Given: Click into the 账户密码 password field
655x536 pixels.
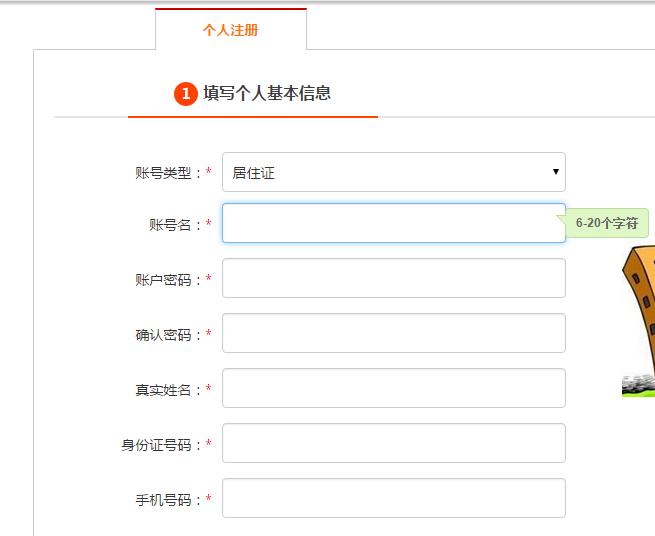Looking at the screenshot, I should point(393,278).
